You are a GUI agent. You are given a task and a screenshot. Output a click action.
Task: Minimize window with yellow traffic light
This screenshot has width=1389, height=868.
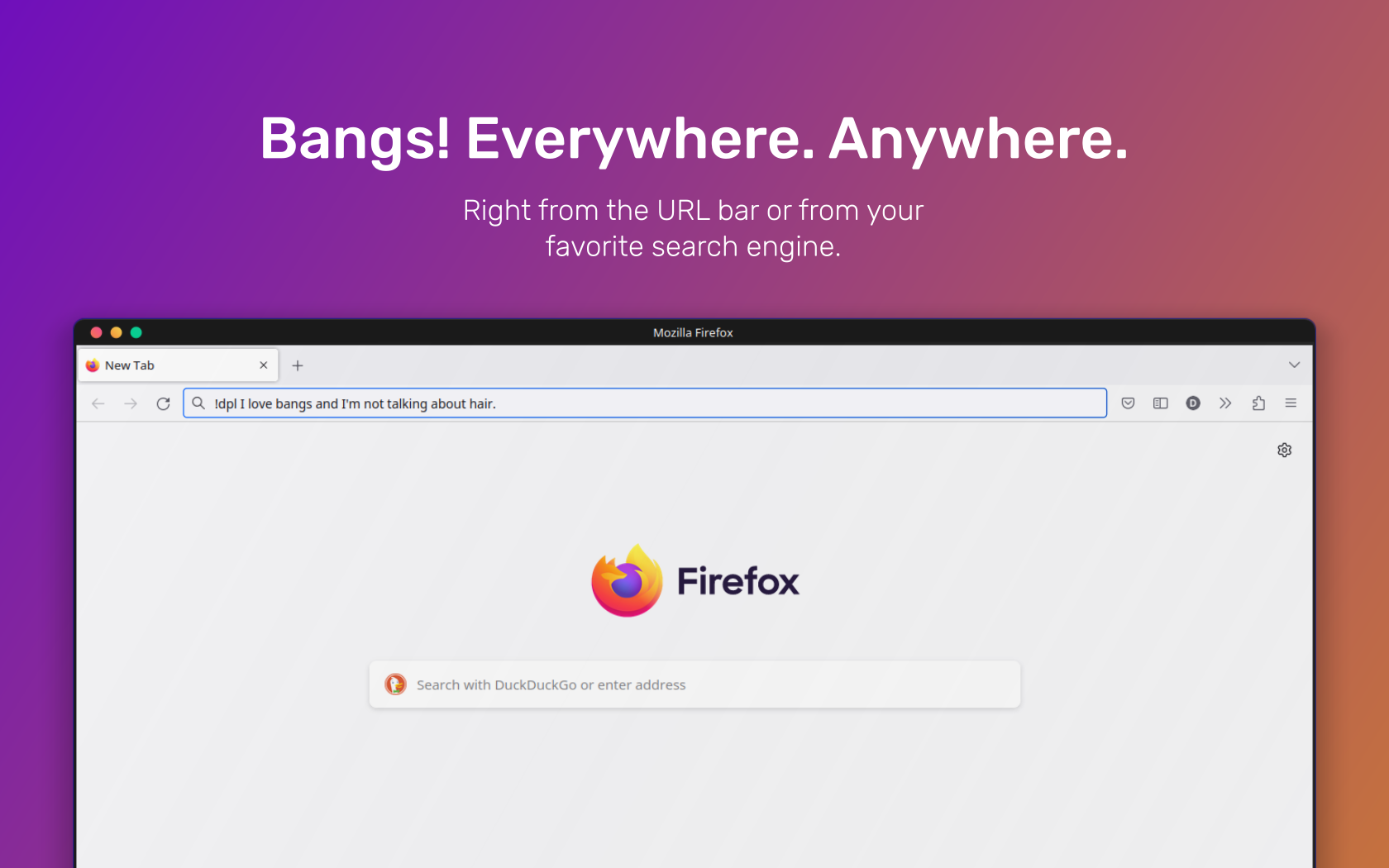click(116, 332)
